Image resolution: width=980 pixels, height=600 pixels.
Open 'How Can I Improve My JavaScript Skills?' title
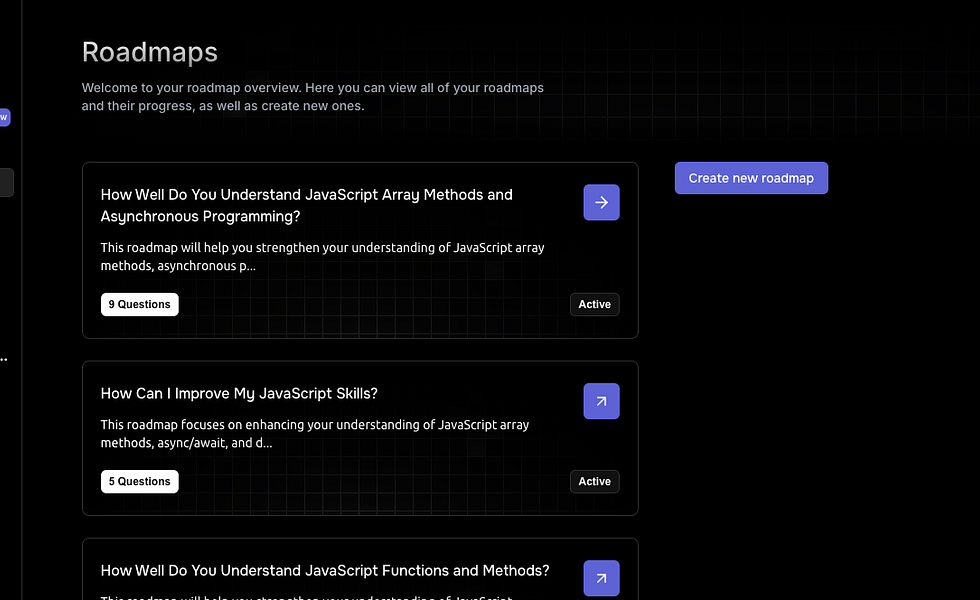(239, 393)
